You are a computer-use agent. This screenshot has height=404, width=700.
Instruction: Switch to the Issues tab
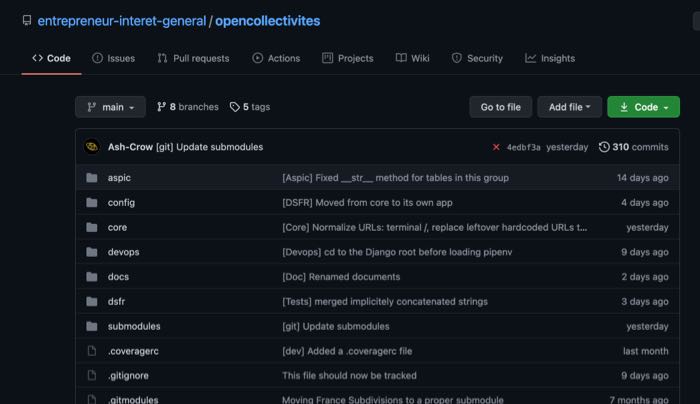pyautogui.click(x=113, y=58)
